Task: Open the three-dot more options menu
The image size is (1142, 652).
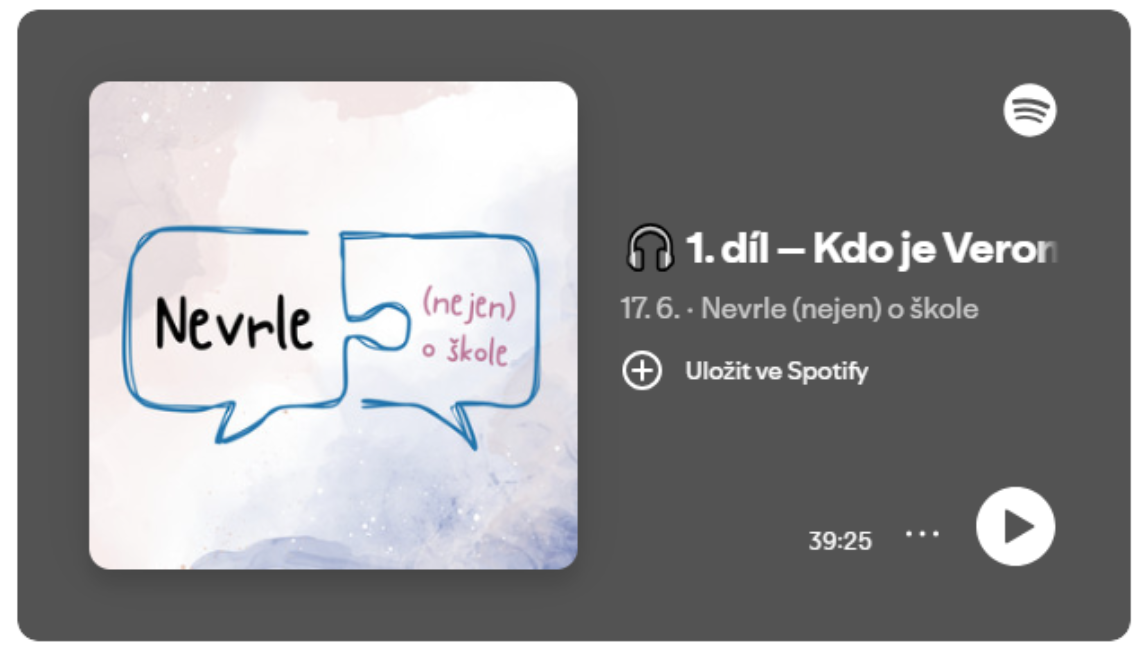Action: [x=922, y=534]
